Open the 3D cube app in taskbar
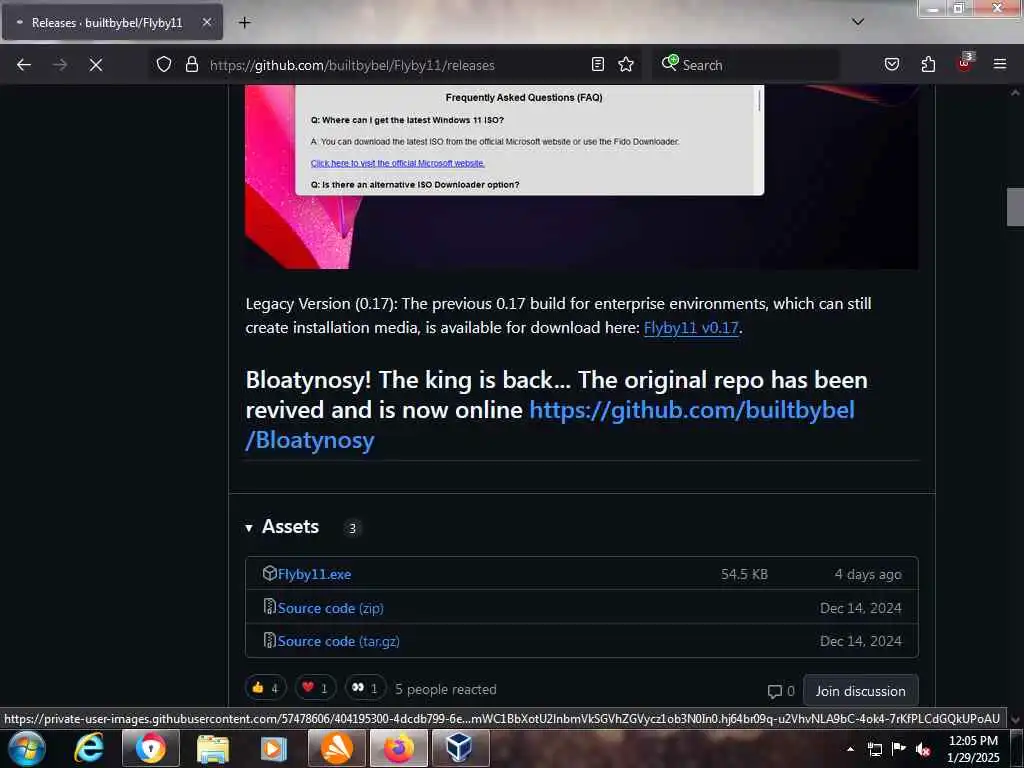The width and height of the screenshot is (1024, 768). 459,748
